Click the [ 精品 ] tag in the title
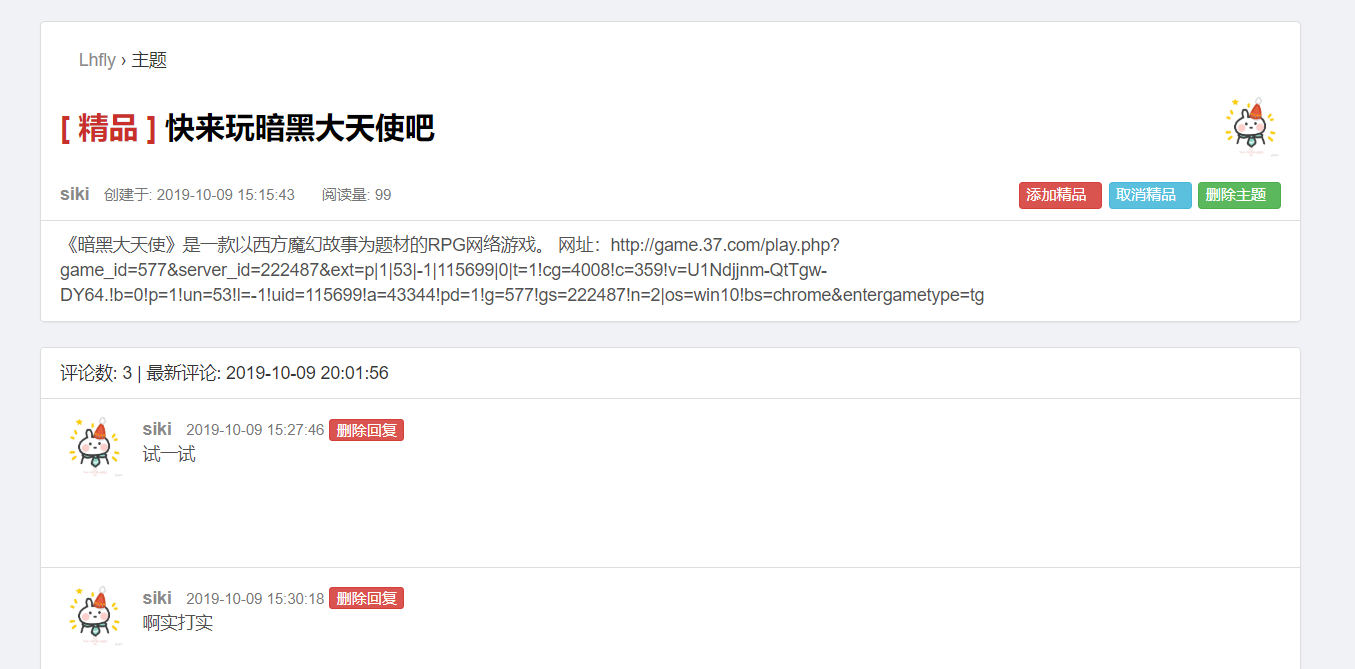 tap(108, 128)
